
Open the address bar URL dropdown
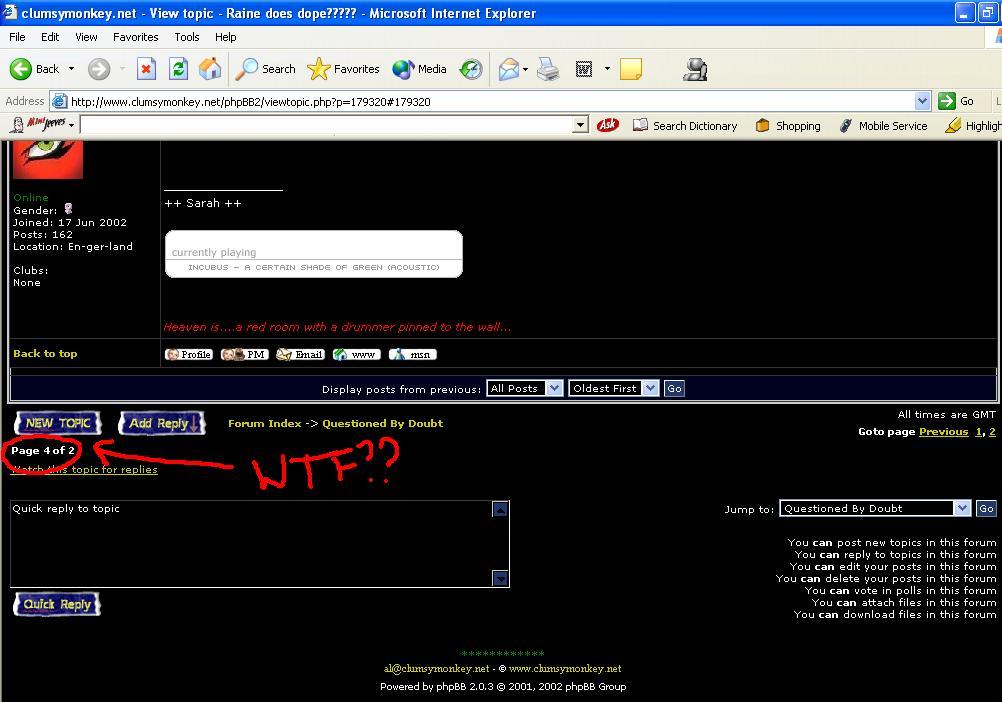(x=922, y=101)
